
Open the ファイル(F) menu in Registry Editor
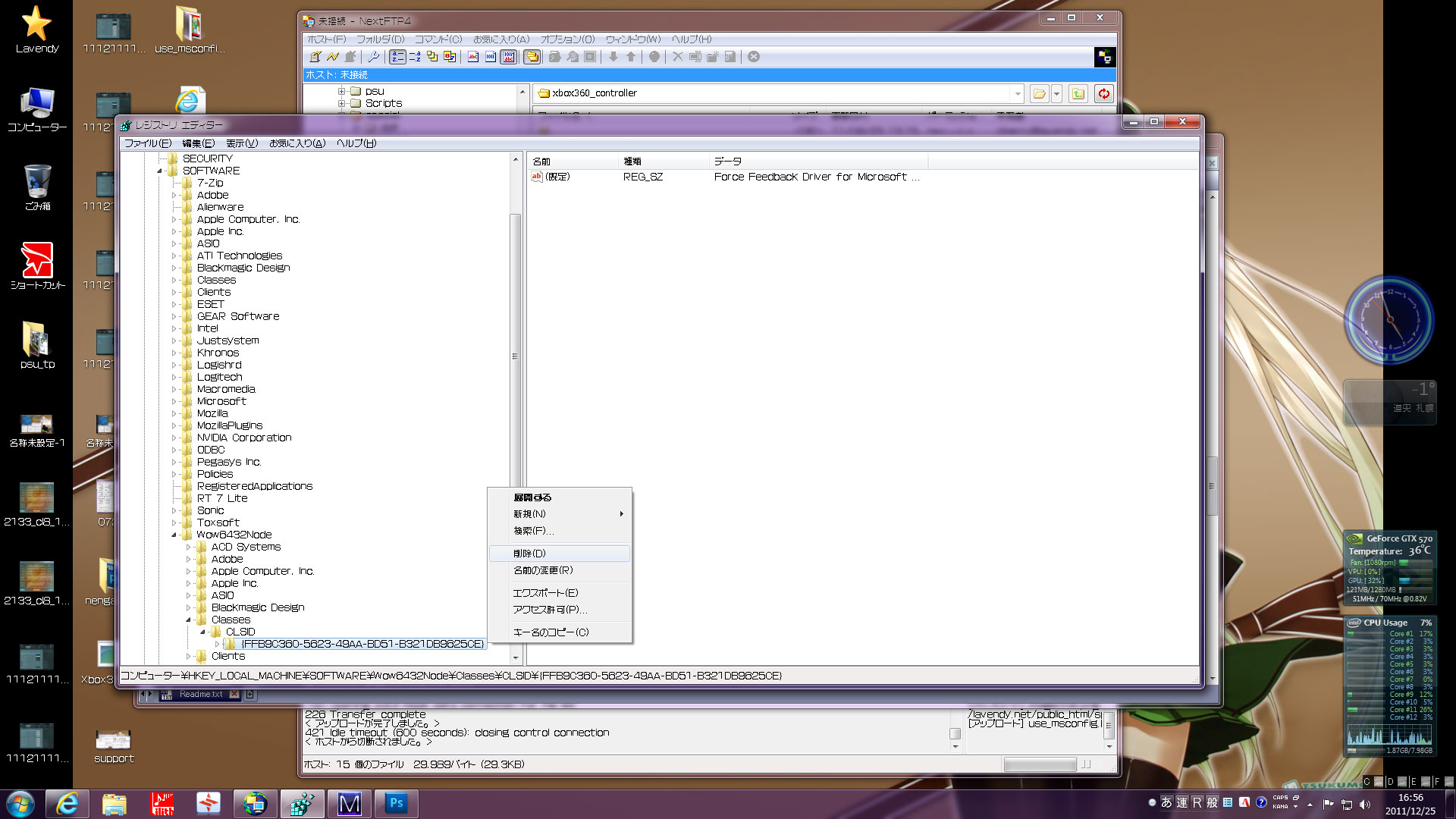148,143
